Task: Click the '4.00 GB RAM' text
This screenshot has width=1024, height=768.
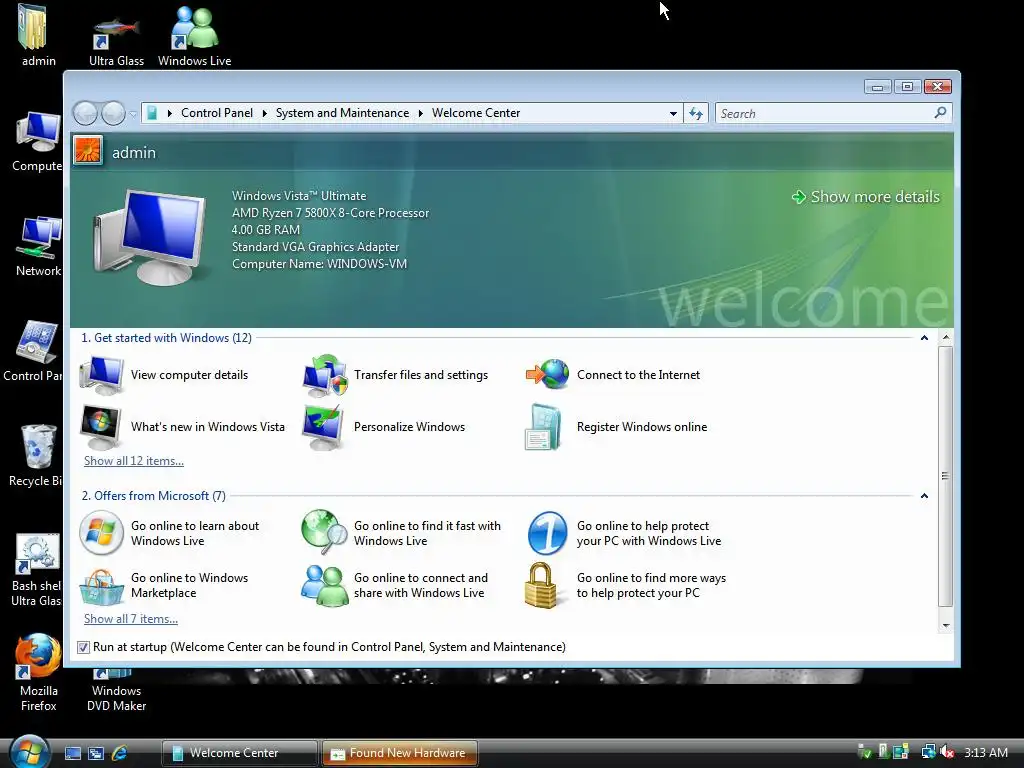Action: [x=266, y=230]
